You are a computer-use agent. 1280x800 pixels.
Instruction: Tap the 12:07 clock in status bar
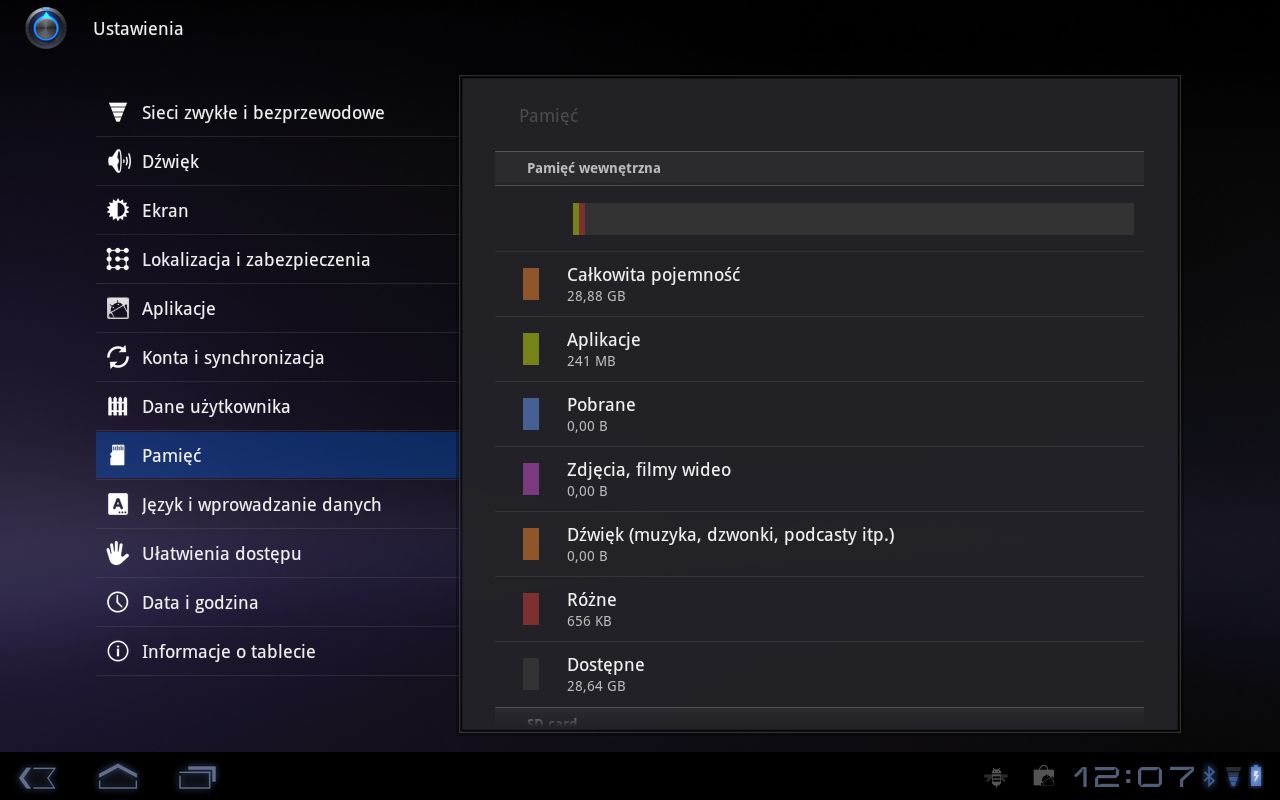[1135, 776]
